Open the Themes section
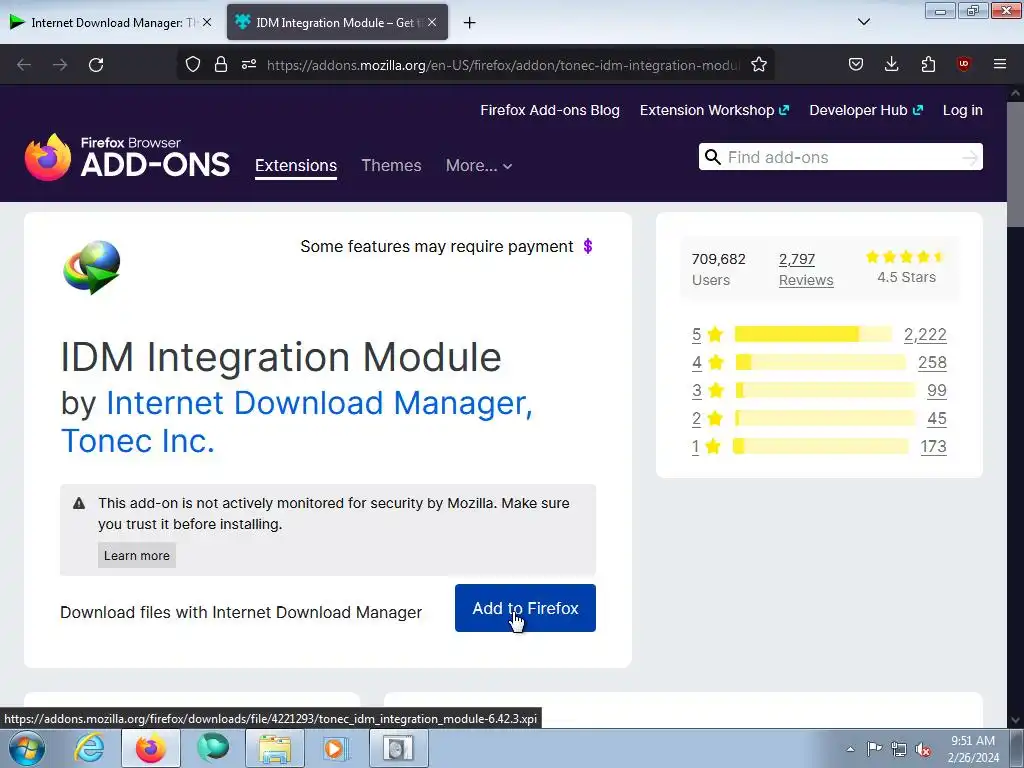The height and width of the screenshot is (768, 1024). (x=391, y=165)
